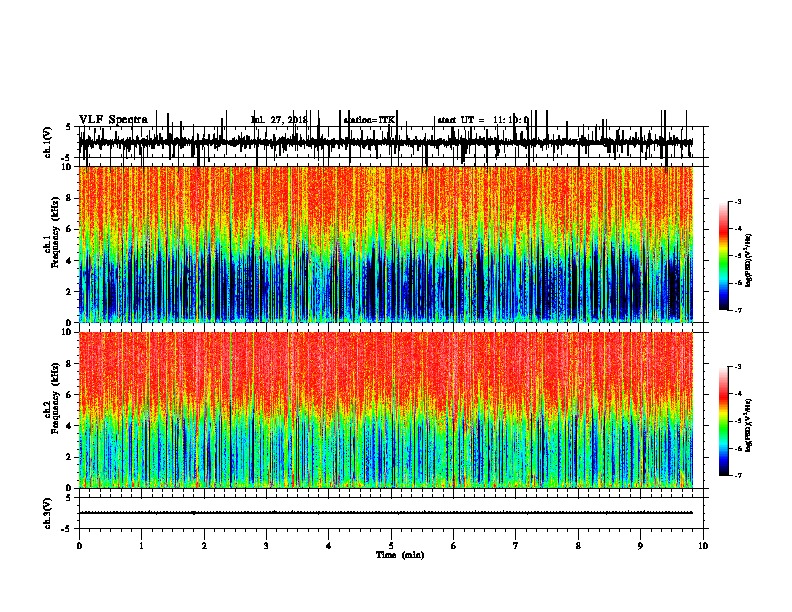Click ch.1 color bar tick "-7"
Viewport: 792px width, 612px height.
(738, 310)
